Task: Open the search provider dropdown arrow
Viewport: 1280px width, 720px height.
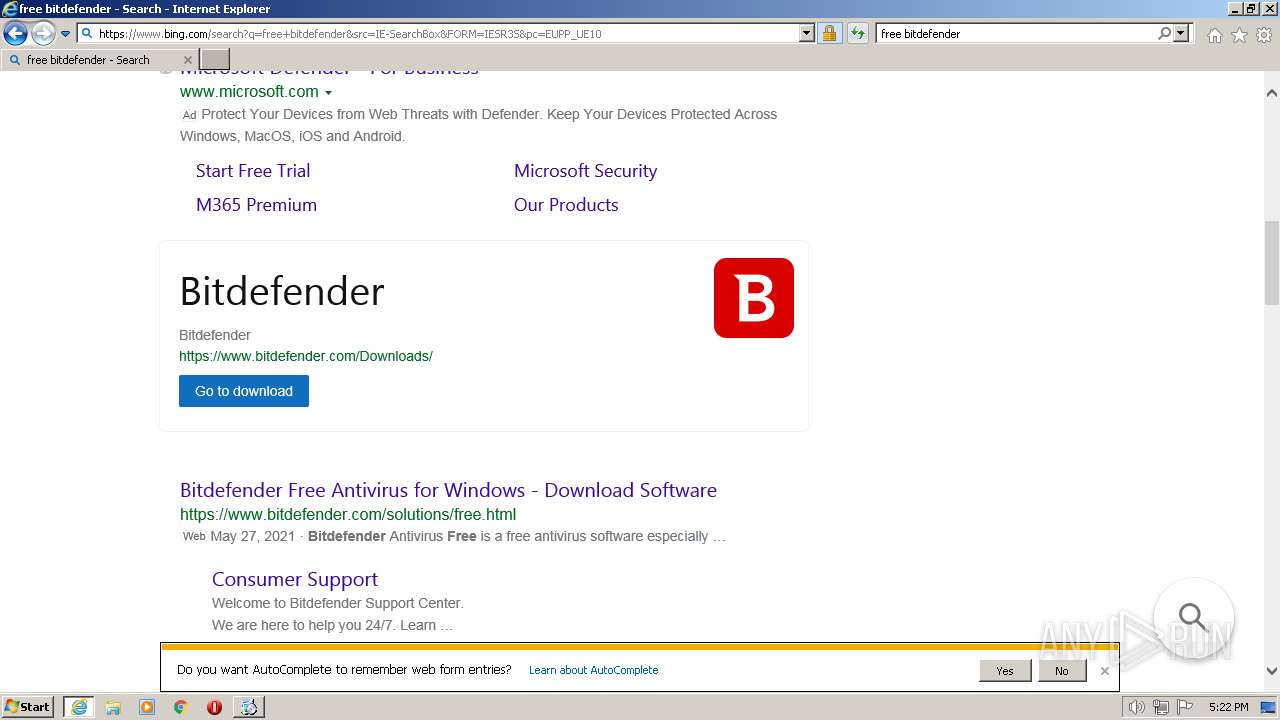Action: point(1181,33)
